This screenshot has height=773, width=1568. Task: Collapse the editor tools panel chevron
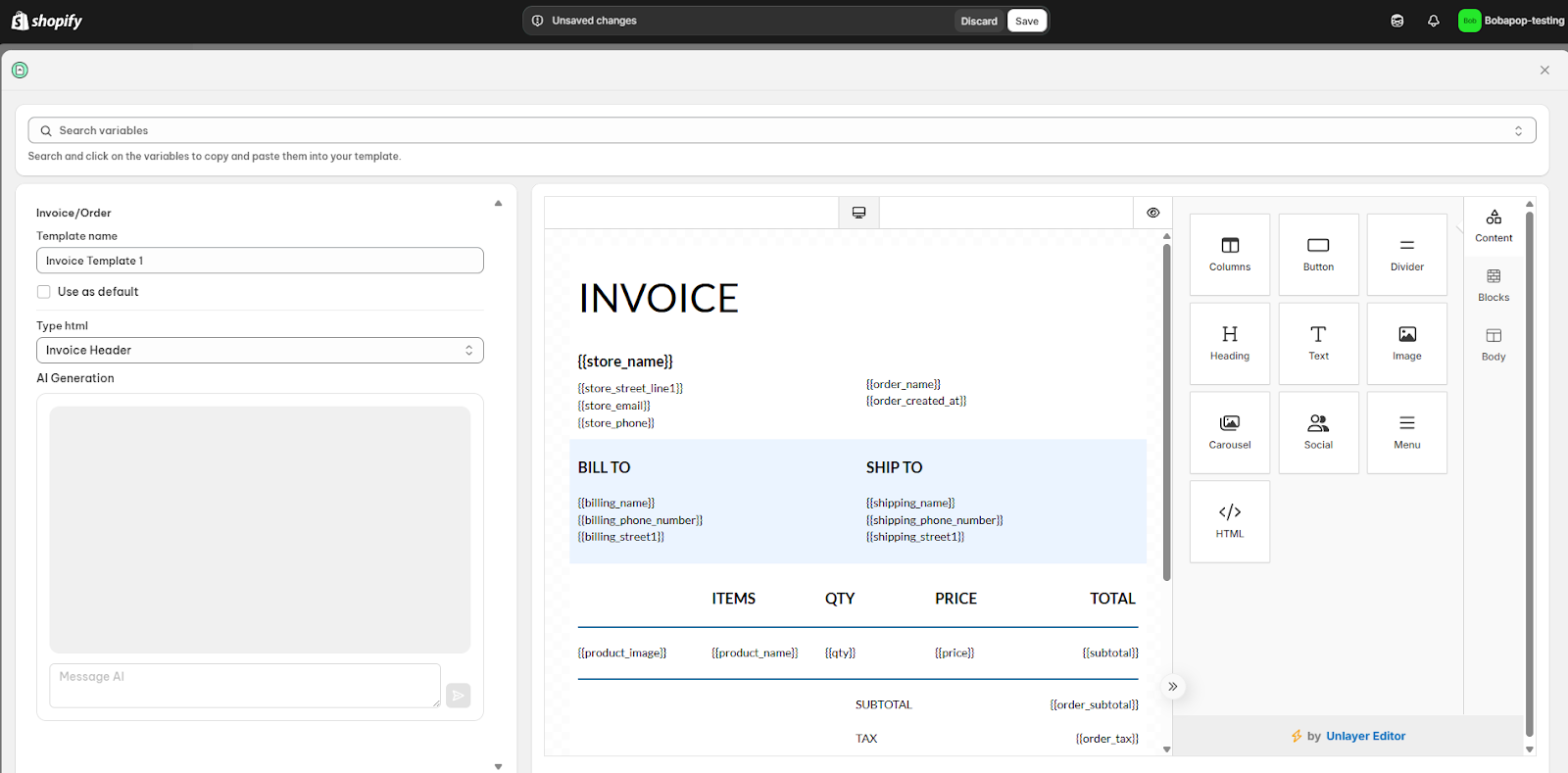(1173, 686)
